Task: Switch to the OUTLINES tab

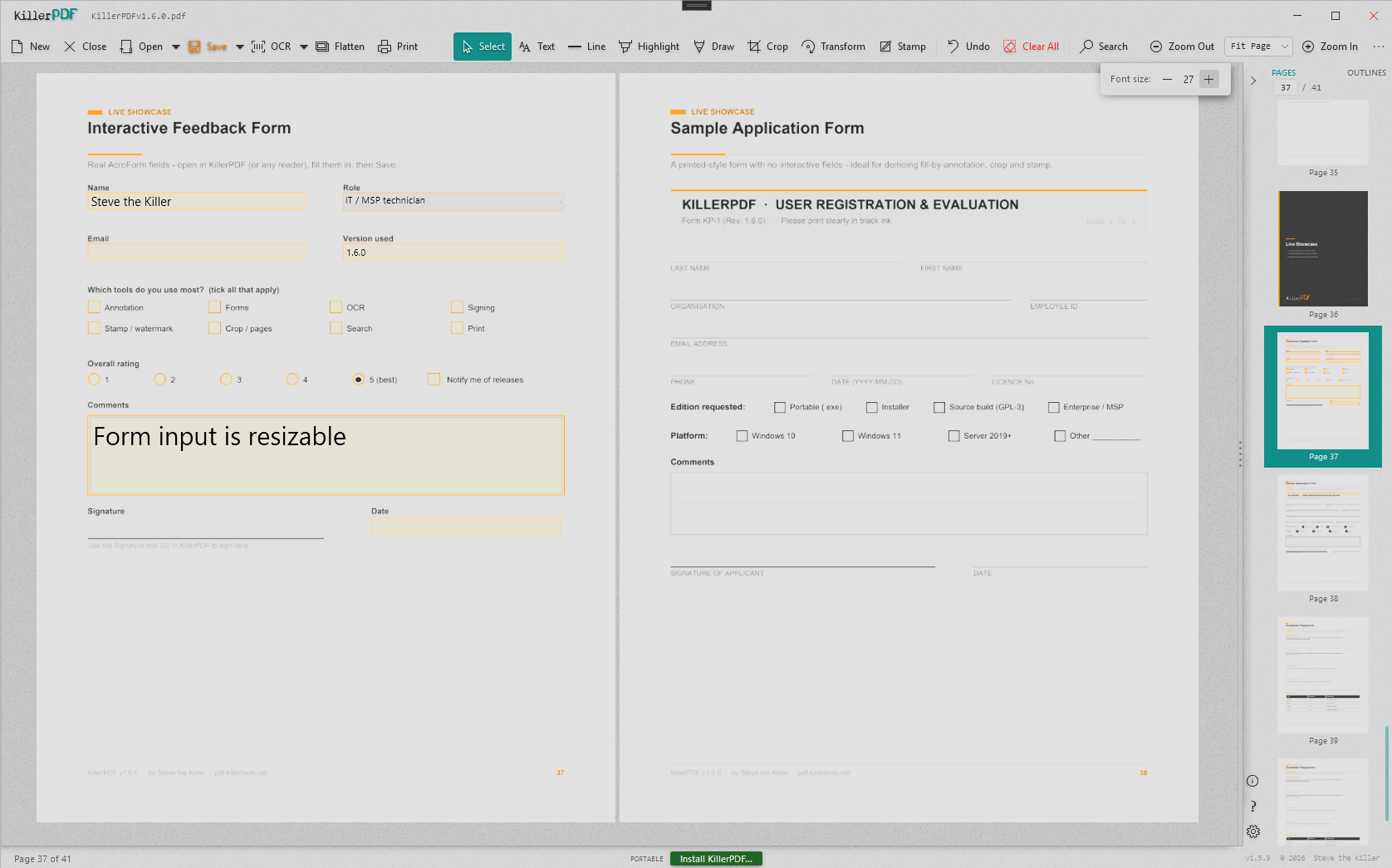Action: coord(1366,73)
